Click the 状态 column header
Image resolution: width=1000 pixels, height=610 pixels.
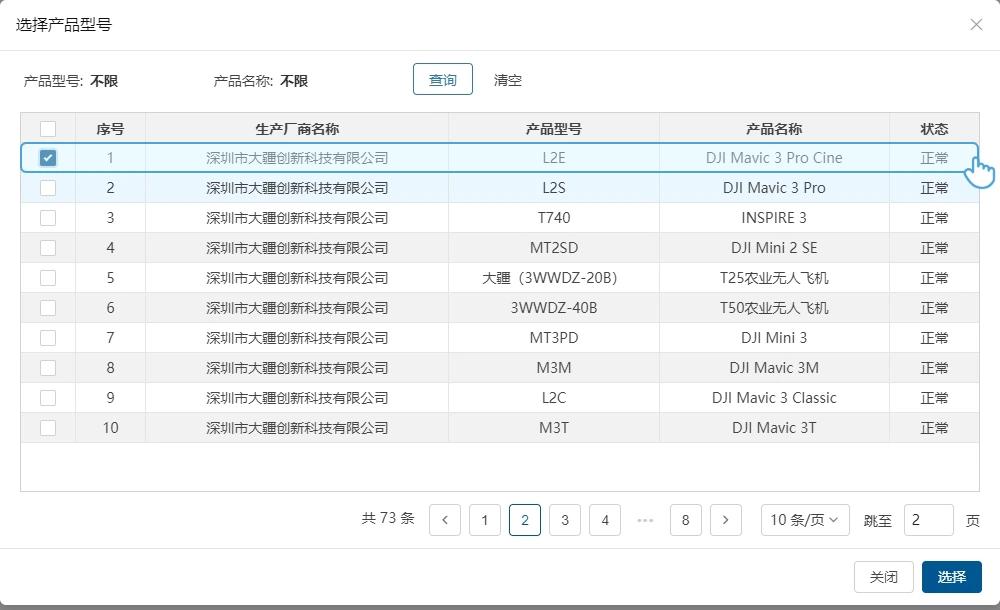tap(934, 129)
